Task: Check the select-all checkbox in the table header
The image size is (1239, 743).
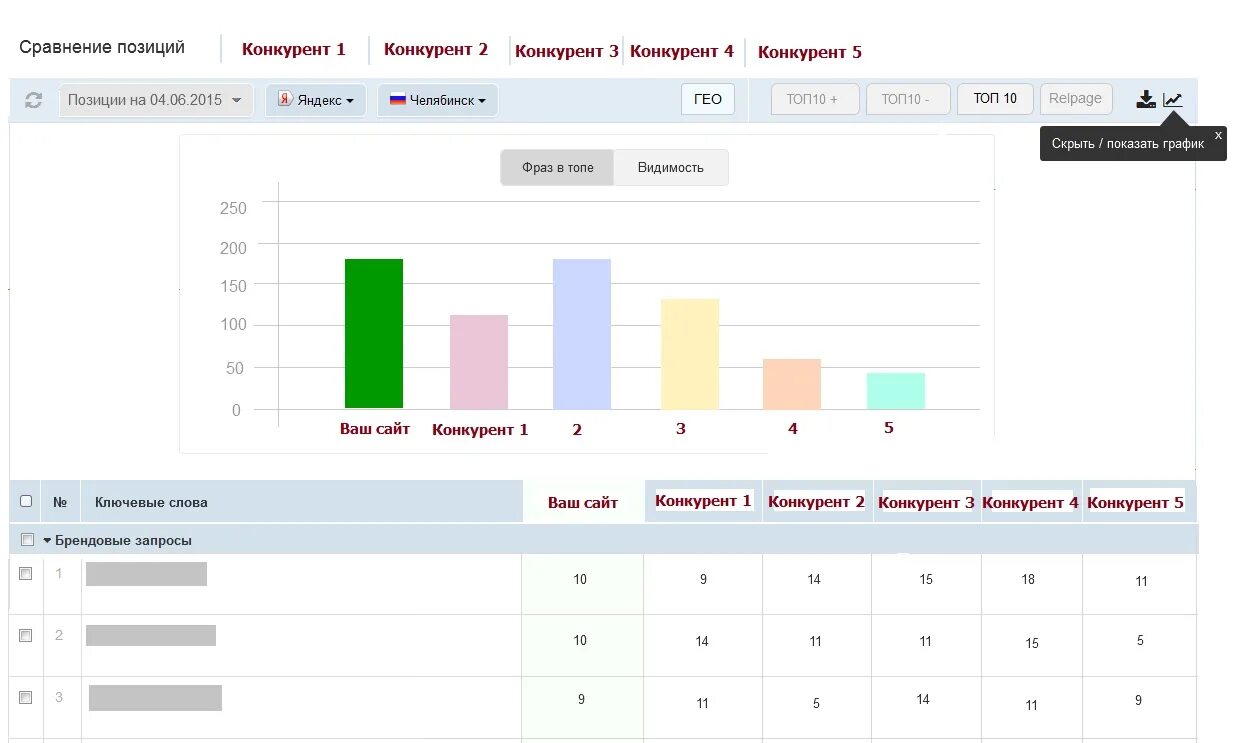Action: tap(26, 501)
